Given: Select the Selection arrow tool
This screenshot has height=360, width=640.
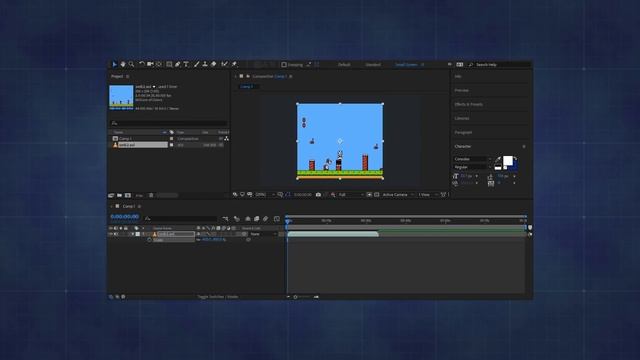Looking at the screenshot, I should coord(114,64).
